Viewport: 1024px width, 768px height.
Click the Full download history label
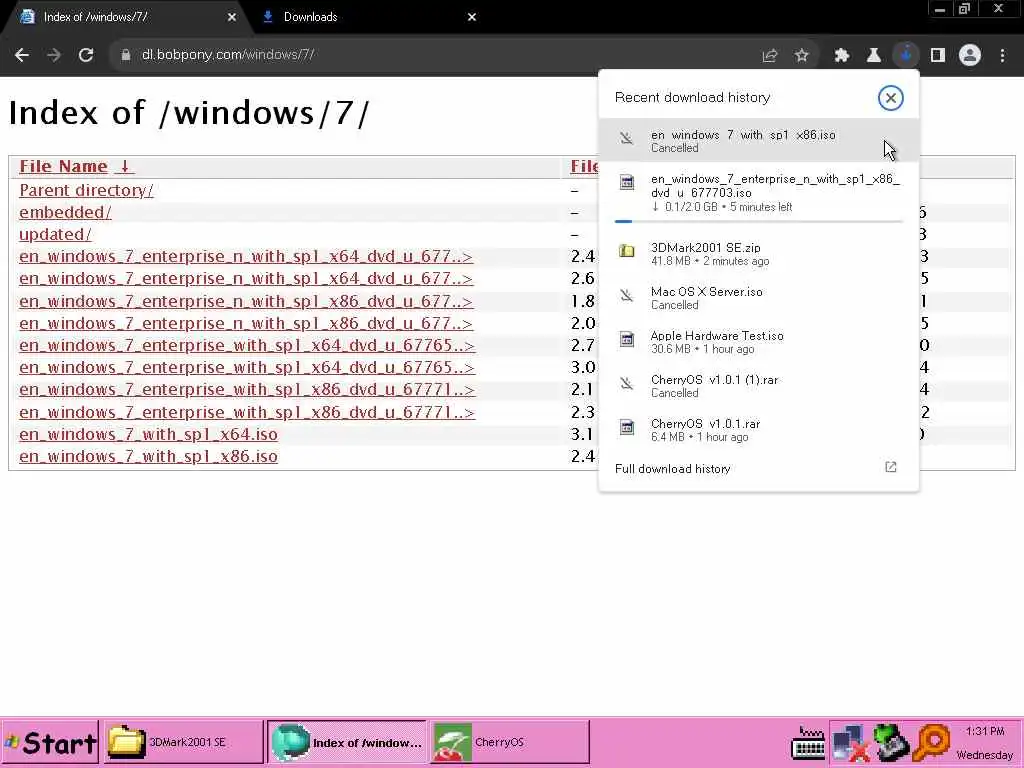pyautogui.click(x=673, y=469)
